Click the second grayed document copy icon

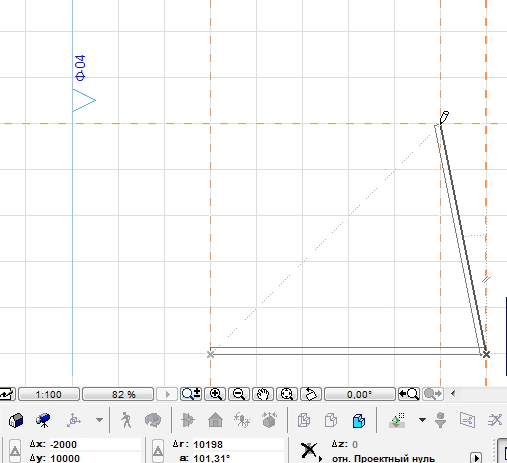331,420
